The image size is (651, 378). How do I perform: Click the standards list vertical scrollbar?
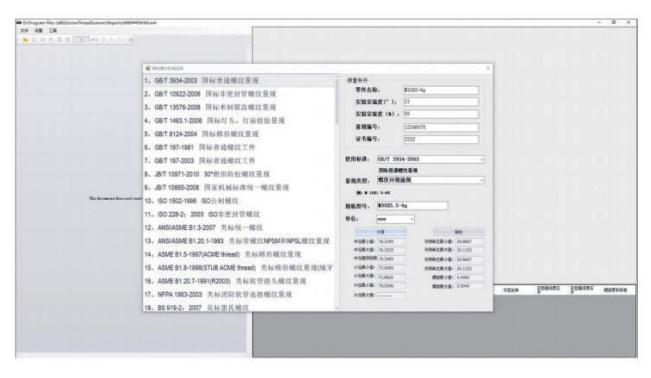(337, 191)
